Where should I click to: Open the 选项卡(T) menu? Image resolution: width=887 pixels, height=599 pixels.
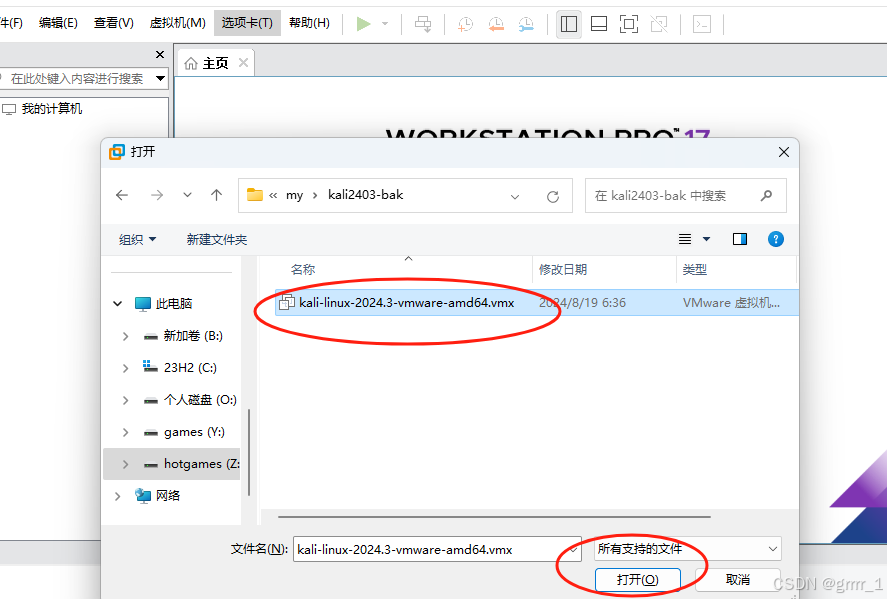(x=247, y=23)
